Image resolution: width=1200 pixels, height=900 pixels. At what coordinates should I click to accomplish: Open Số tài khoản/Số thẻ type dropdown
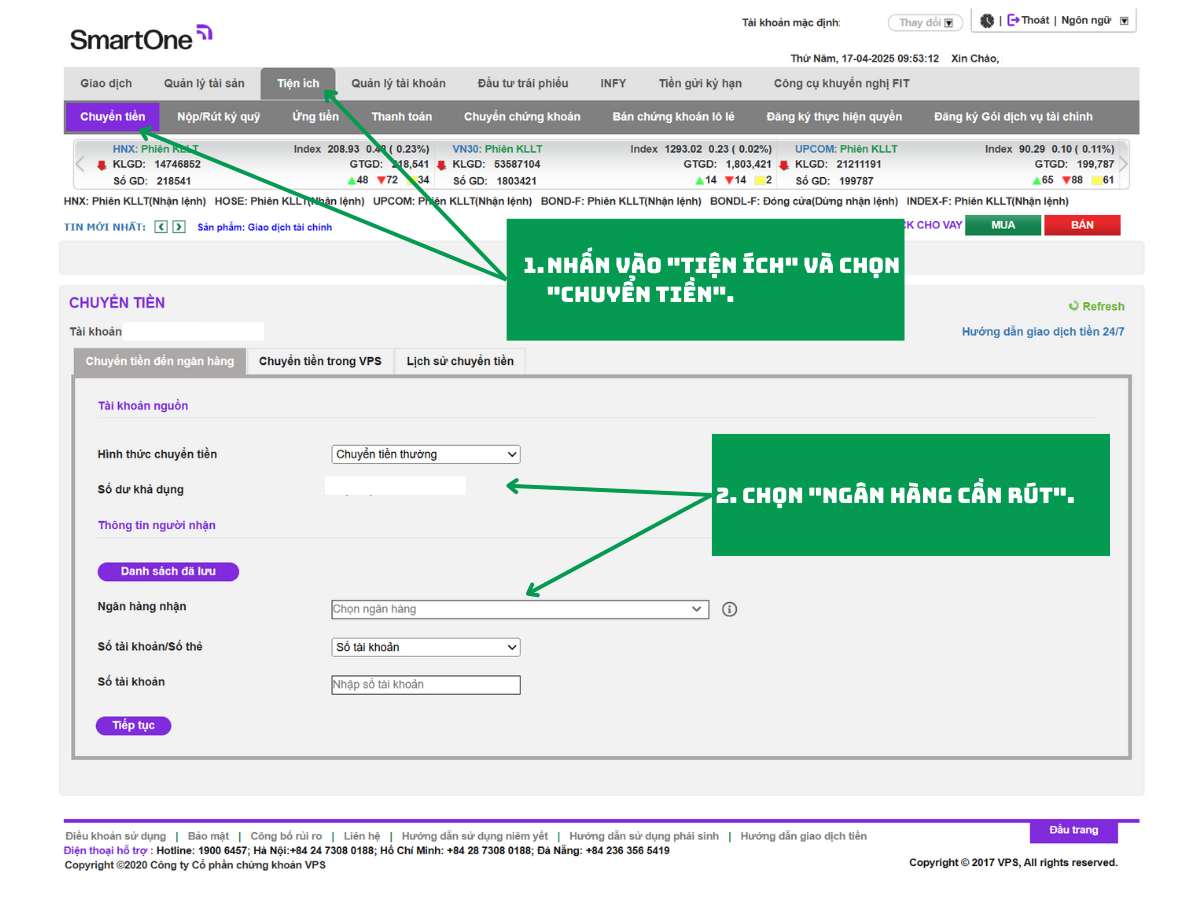point(426,647)
